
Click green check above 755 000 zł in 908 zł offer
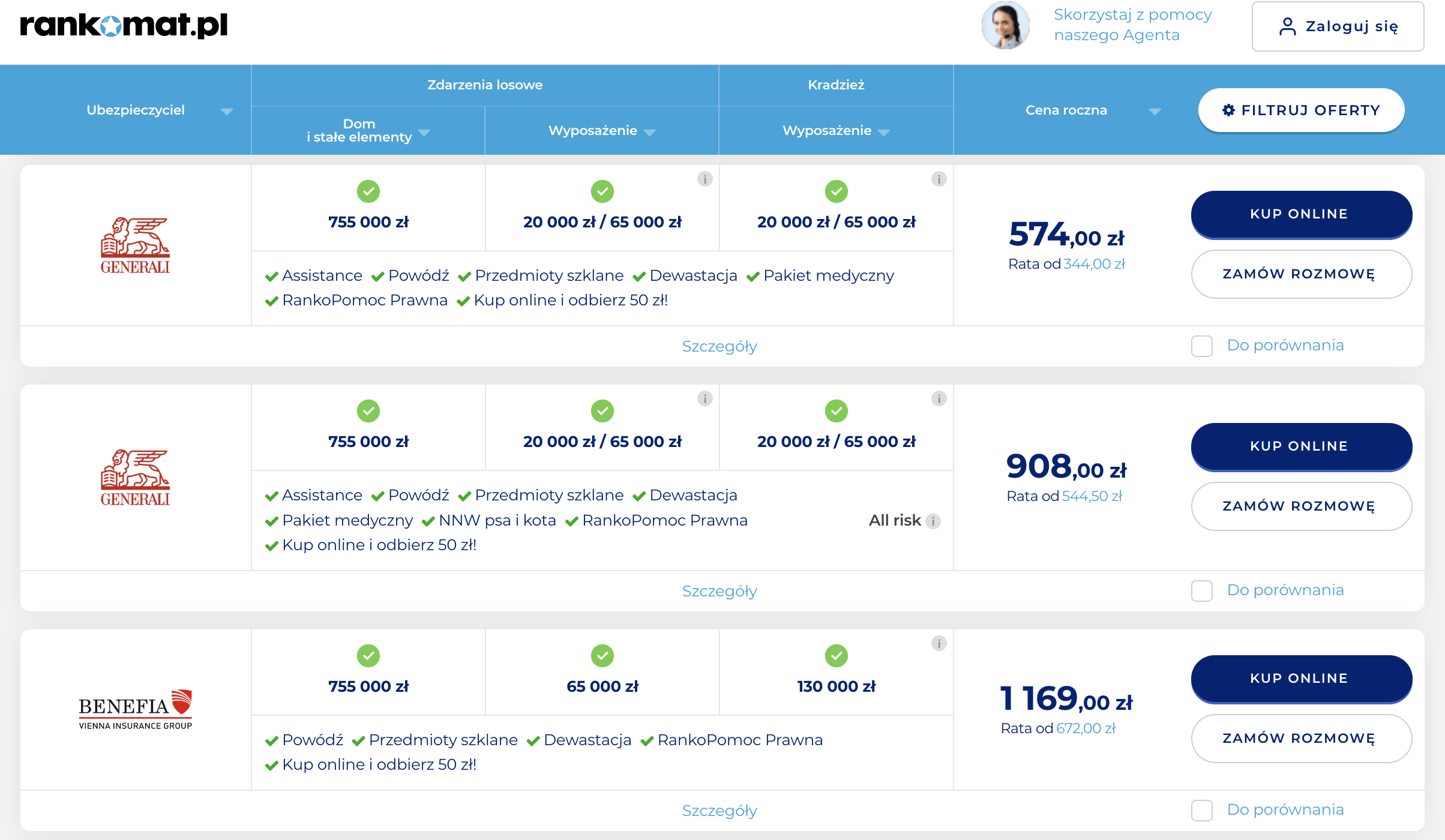point(368,411)
